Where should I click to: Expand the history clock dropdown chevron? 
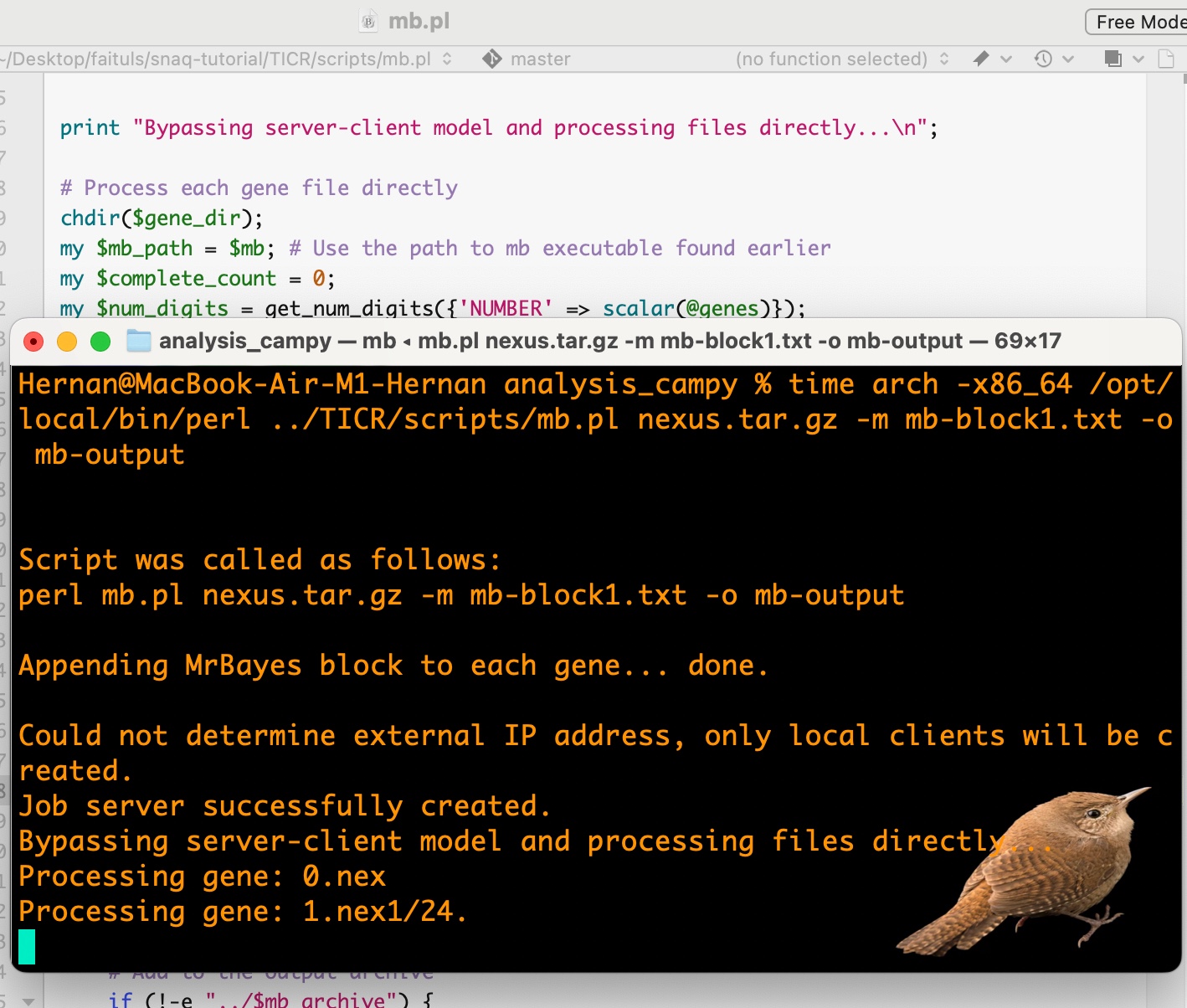[x=1068, y=59]
